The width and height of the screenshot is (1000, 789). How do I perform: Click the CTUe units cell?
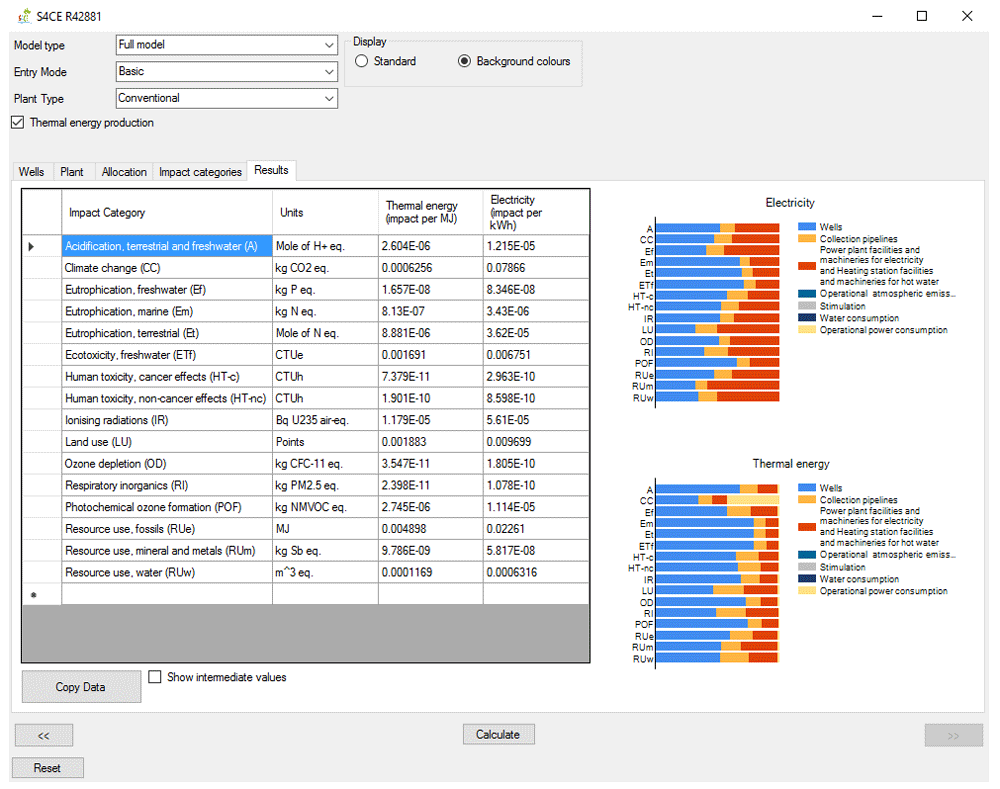pyautogui.click(x=325, y=355)
